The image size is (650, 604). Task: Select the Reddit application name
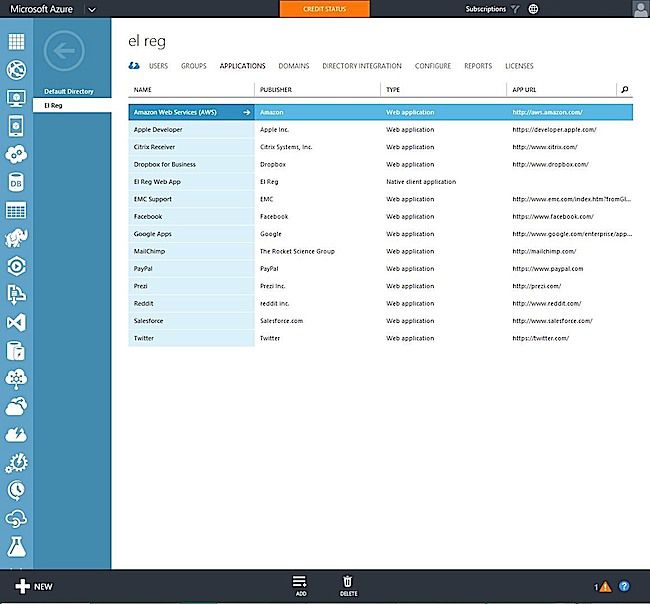(x=143, y=304)
